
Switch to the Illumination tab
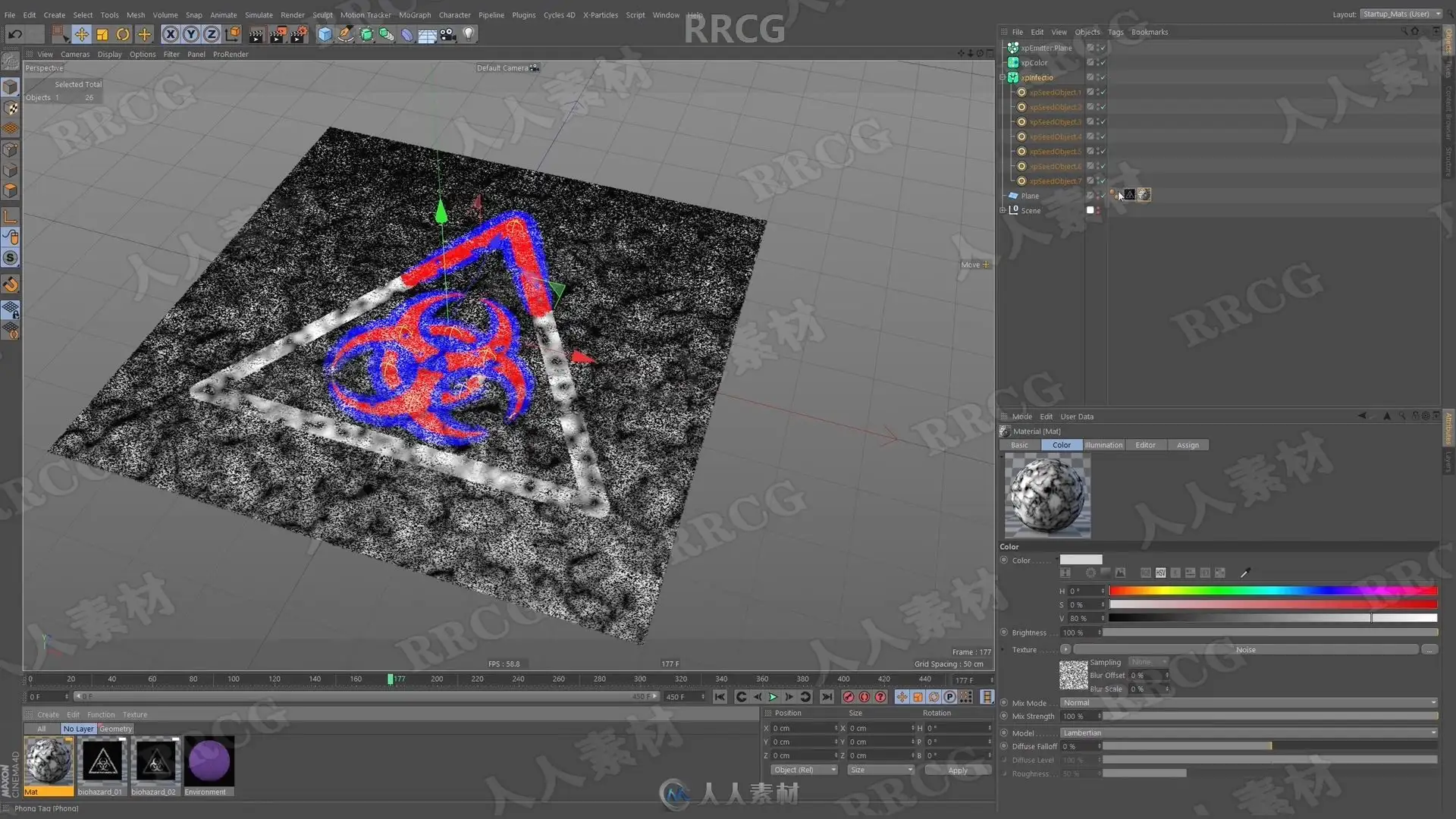(x=1103, y=445)
